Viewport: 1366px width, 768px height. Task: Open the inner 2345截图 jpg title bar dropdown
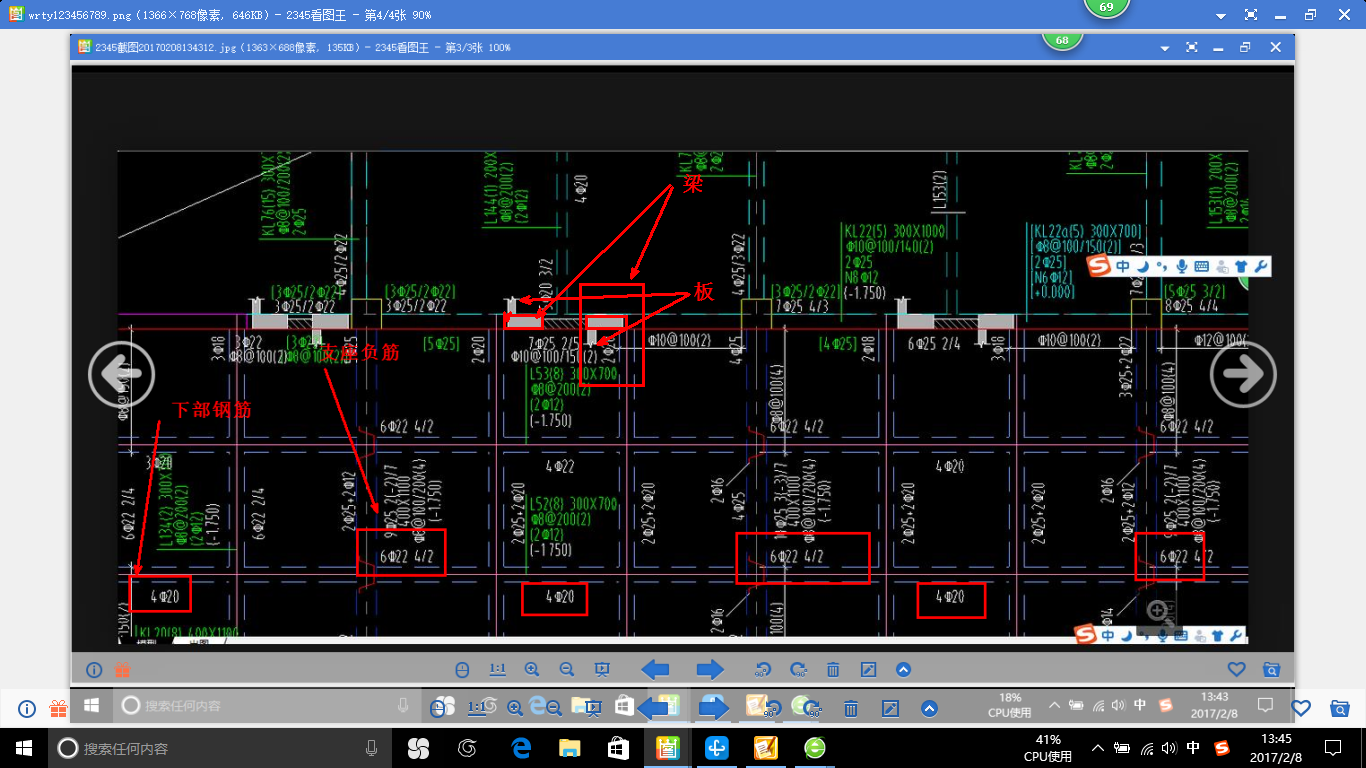tap(1165, 48)
